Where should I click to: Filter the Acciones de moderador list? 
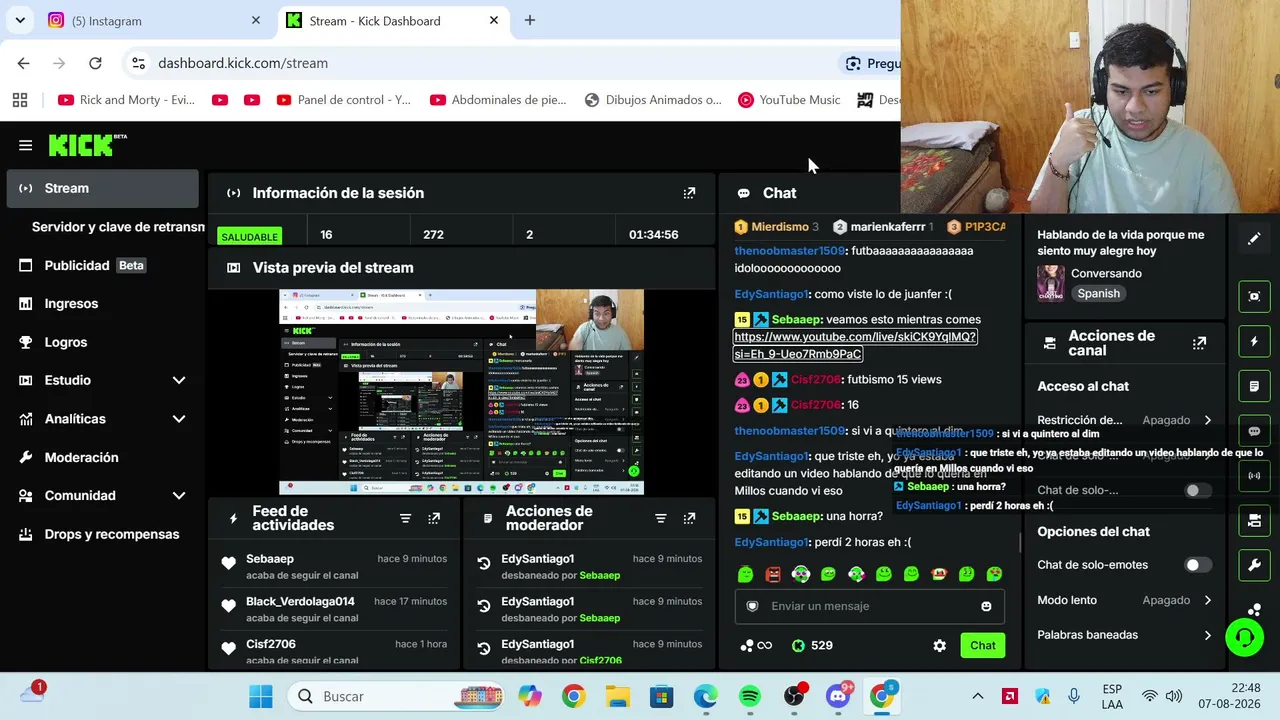[x=661, y=518]
